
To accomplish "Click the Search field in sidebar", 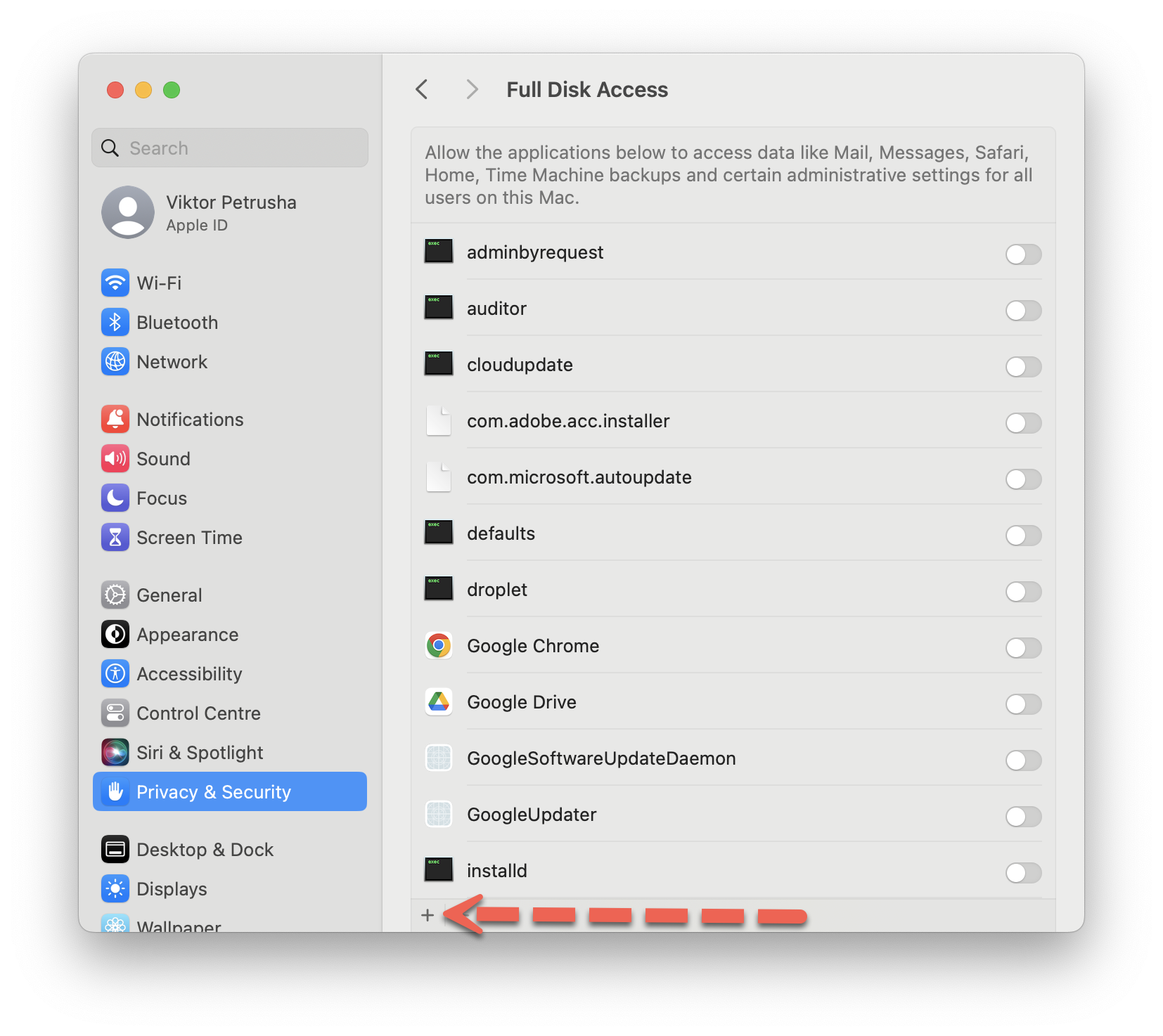I will pyautogui.click(x=230, y=148).
